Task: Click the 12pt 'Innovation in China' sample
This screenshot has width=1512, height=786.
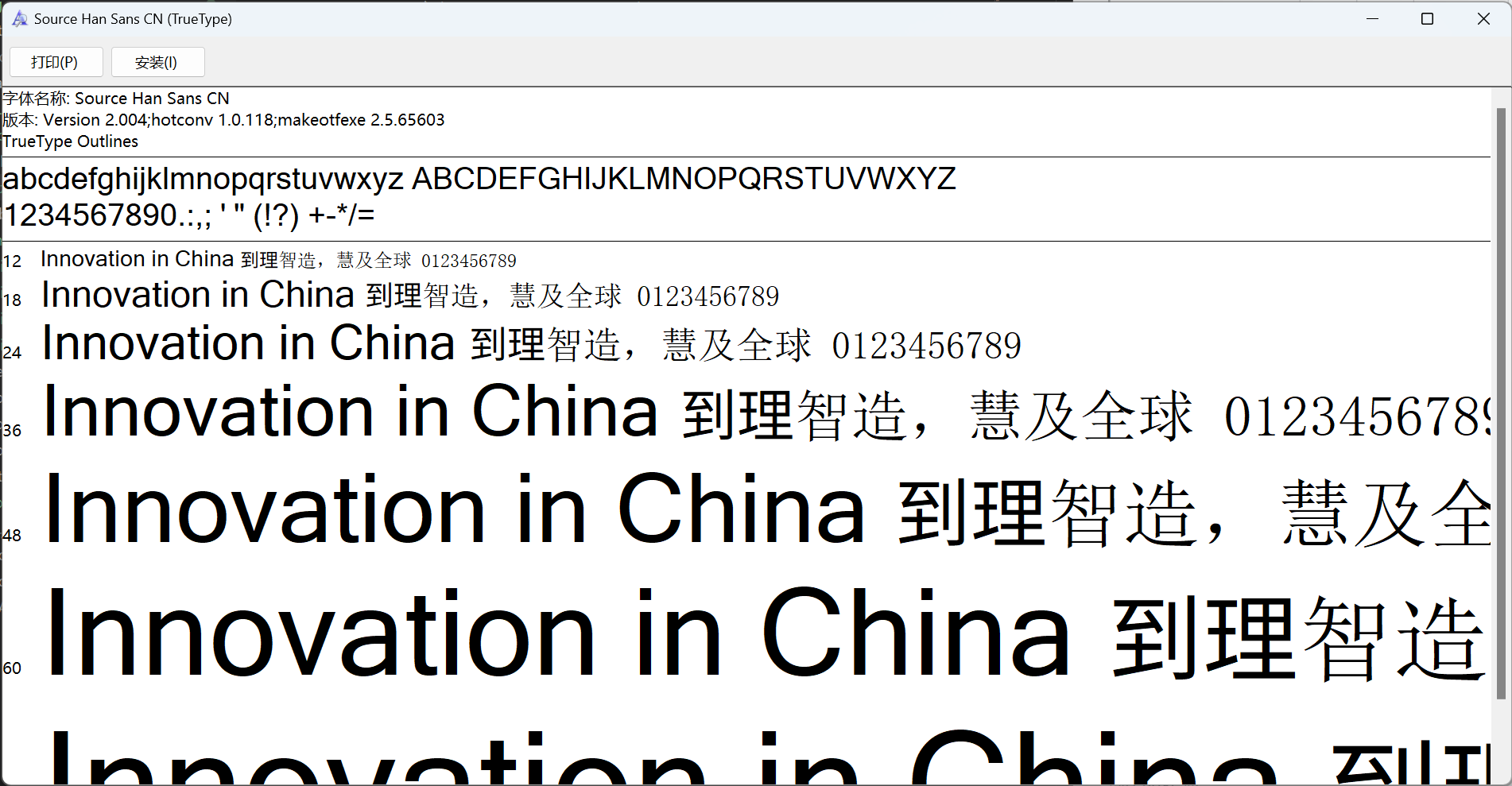Action: tap(137, 259)
